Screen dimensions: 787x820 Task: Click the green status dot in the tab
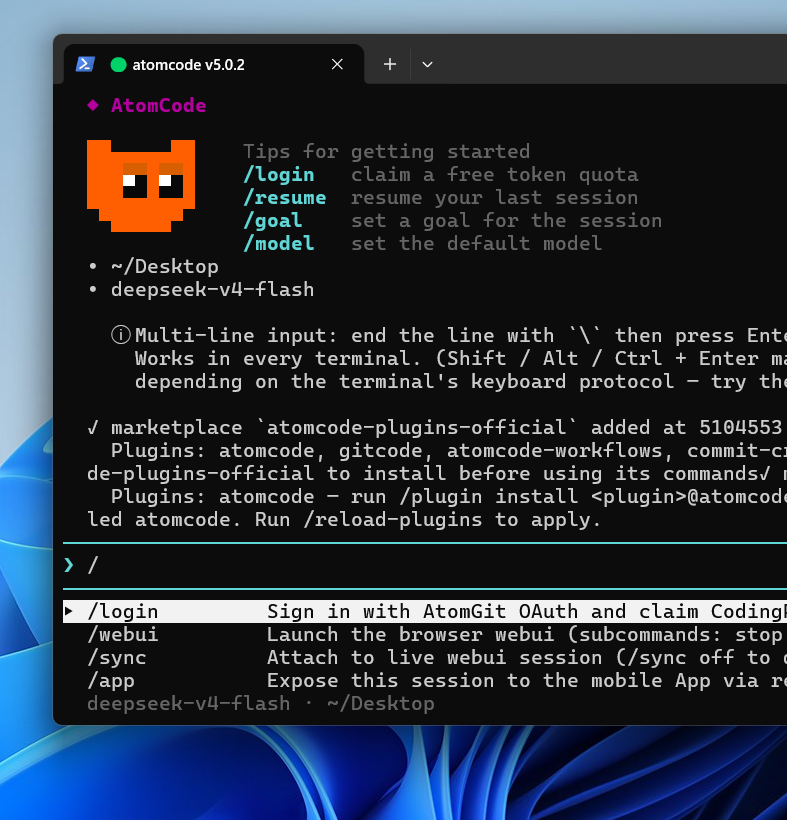119,65
